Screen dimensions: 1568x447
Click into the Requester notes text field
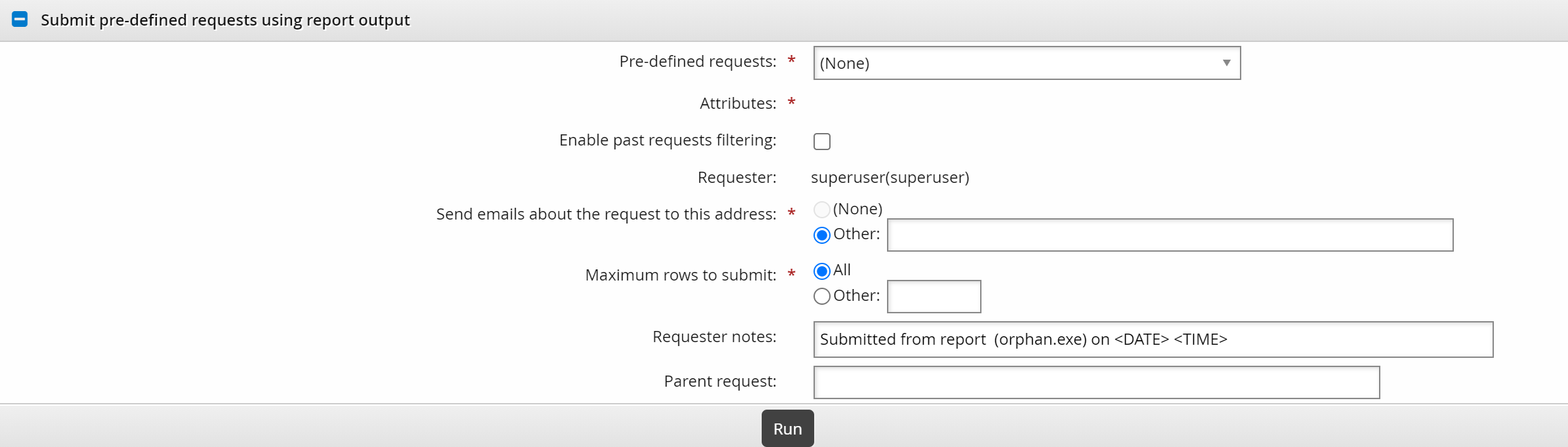pos(1153,340)
